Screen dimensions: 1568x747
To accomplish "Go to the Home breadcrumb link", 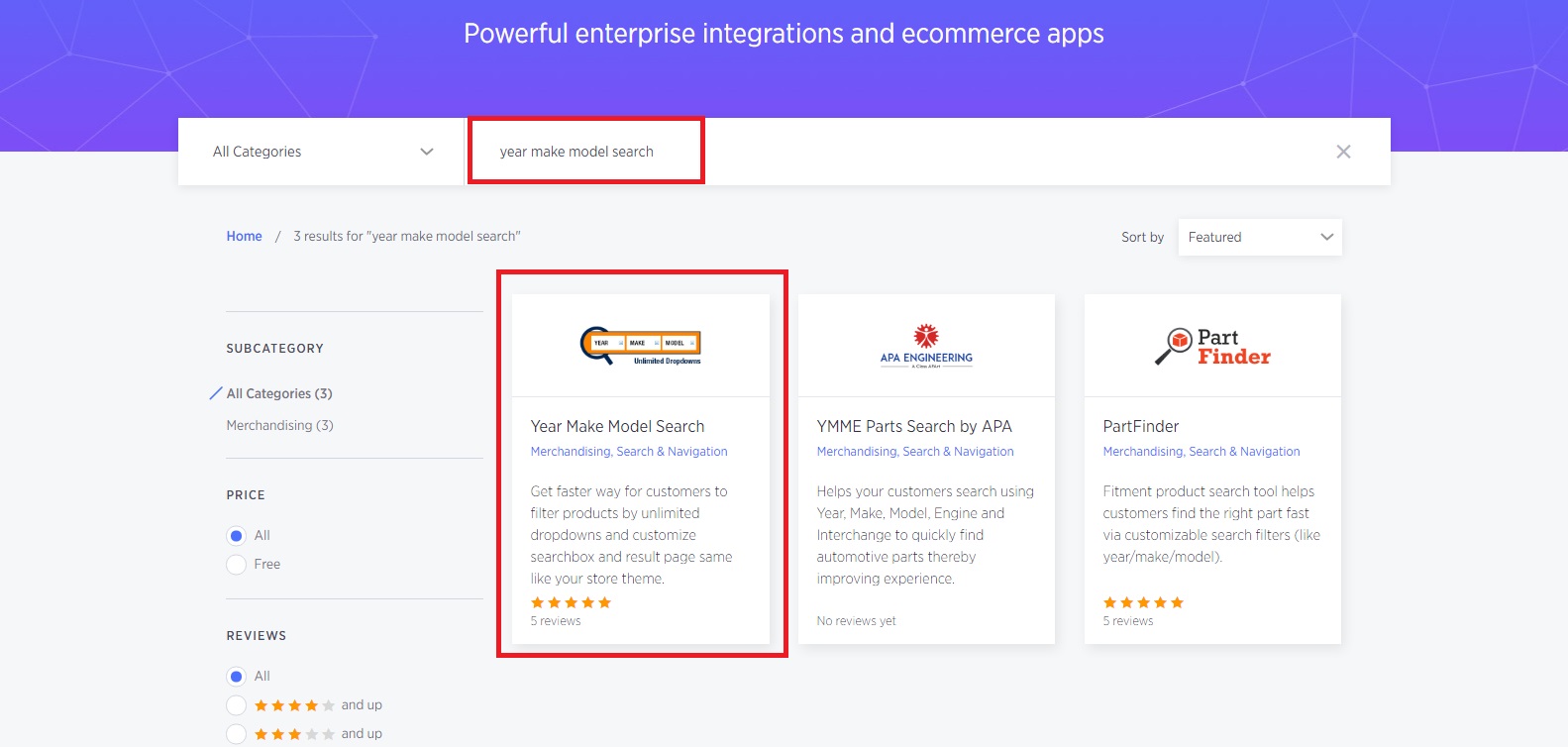I will 244,237.
